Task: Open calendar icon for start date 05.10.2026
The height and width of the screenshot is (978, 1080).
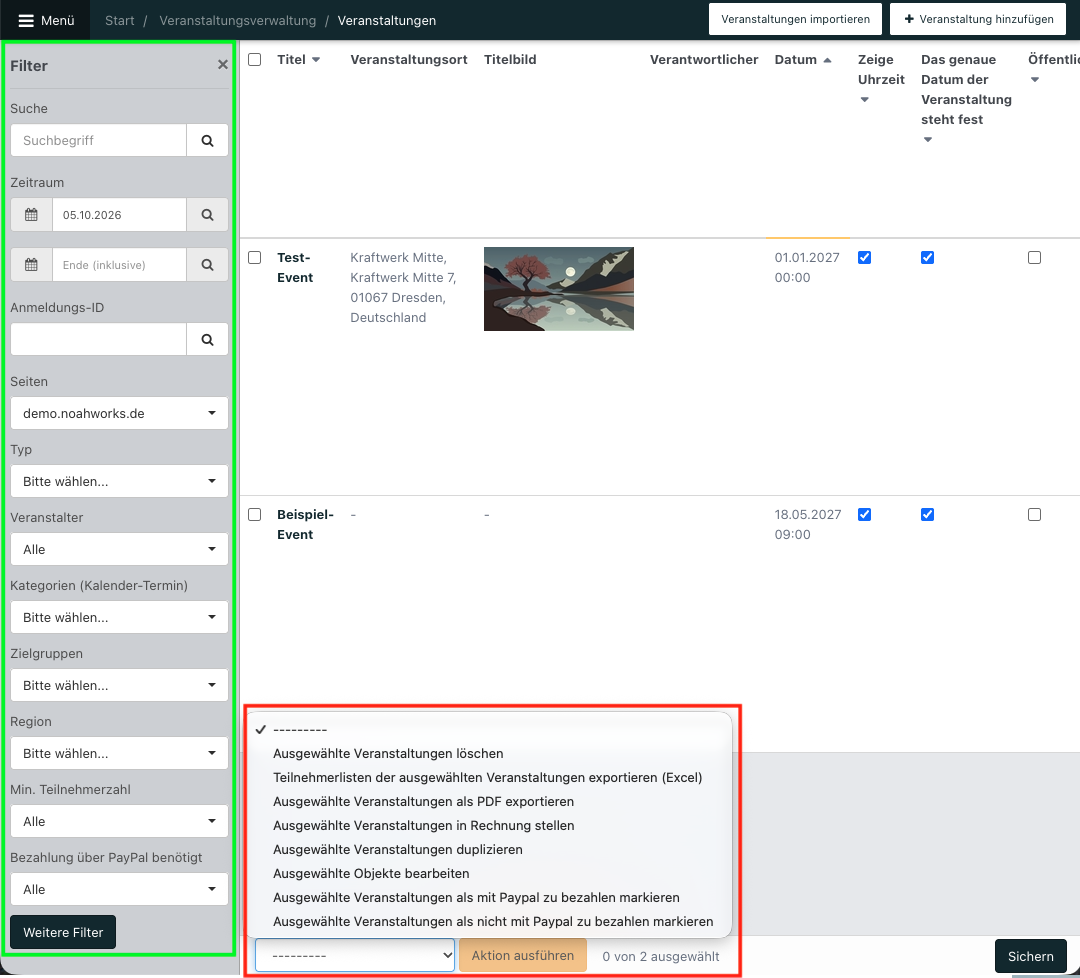Action: click(x=32, y=215)
